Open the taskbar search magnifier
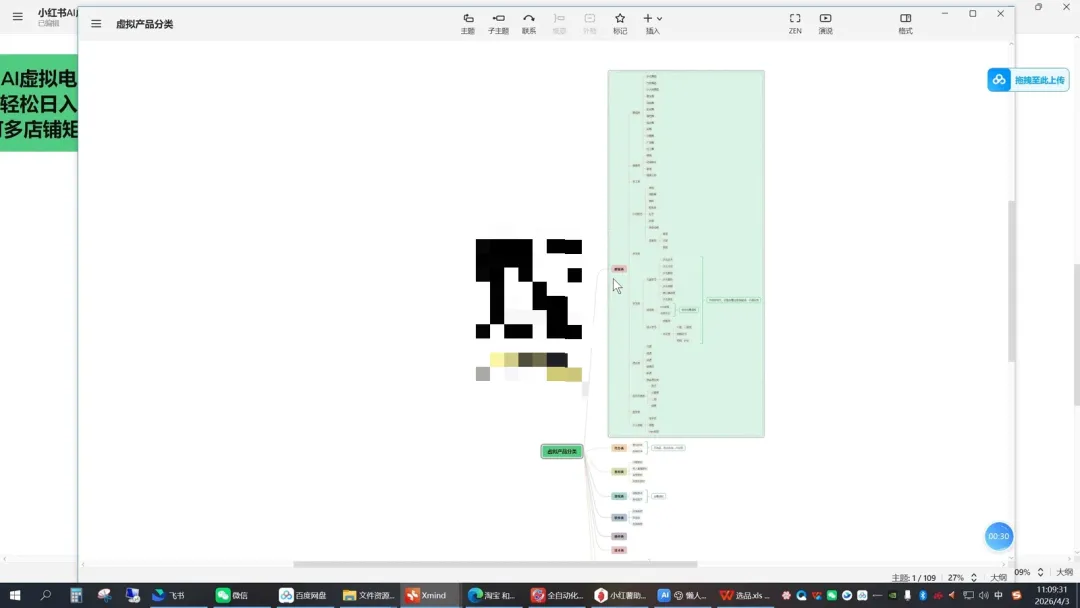Viewport: 1080px width, 608px height. click(x=45, y=595)
